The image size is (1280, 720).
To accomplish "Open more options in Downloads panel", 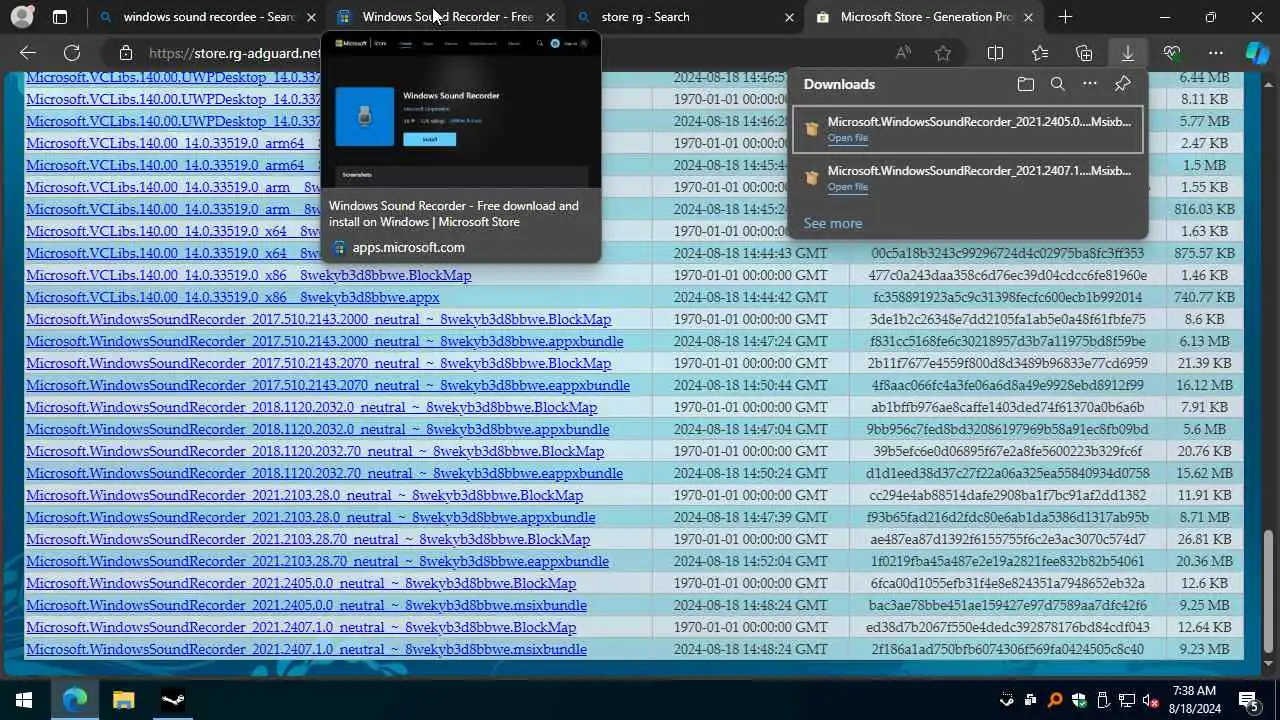I will tap(1090, 84).
